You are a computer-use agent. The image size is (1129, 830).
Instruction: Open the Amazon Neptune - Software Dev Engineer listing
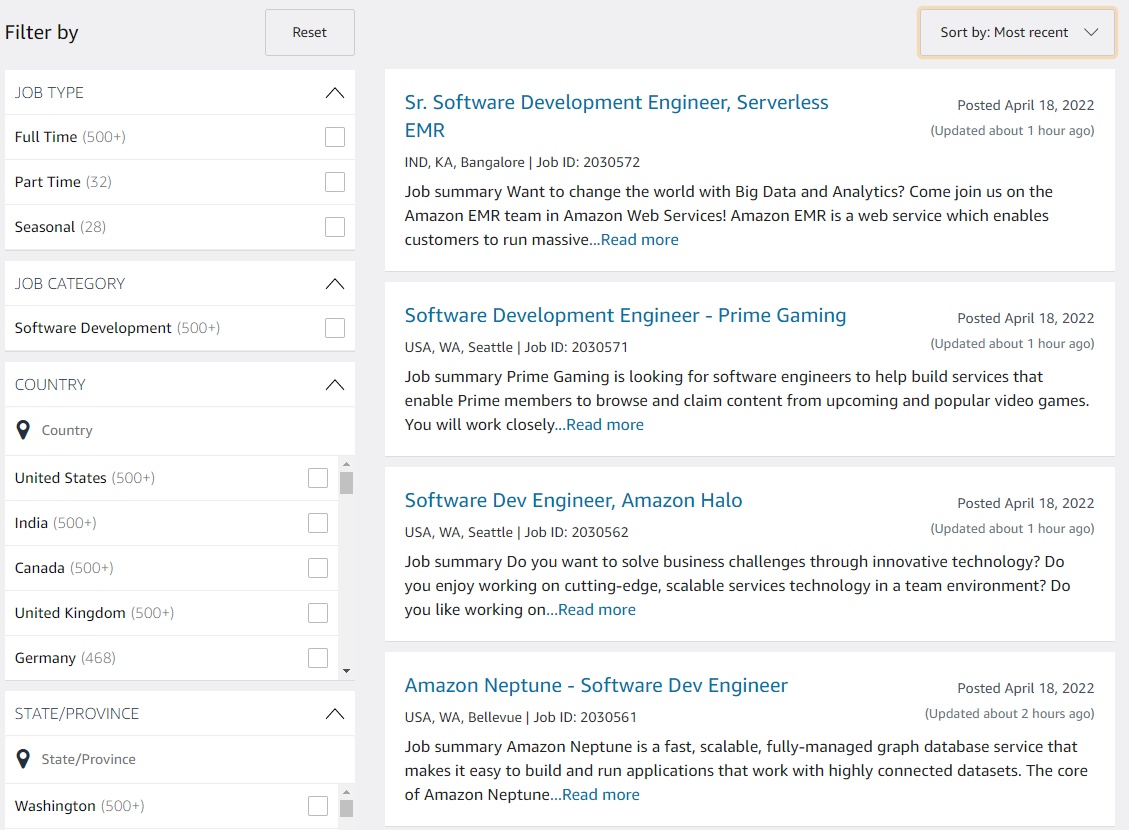pyautogui.click(x=596, y=686)
